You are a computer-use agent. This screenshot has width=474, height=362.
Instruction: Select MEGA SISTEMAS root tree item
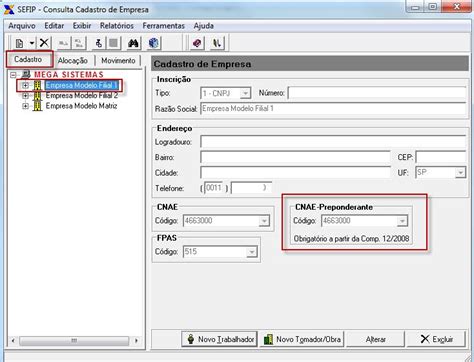click(x=69, y=74)
